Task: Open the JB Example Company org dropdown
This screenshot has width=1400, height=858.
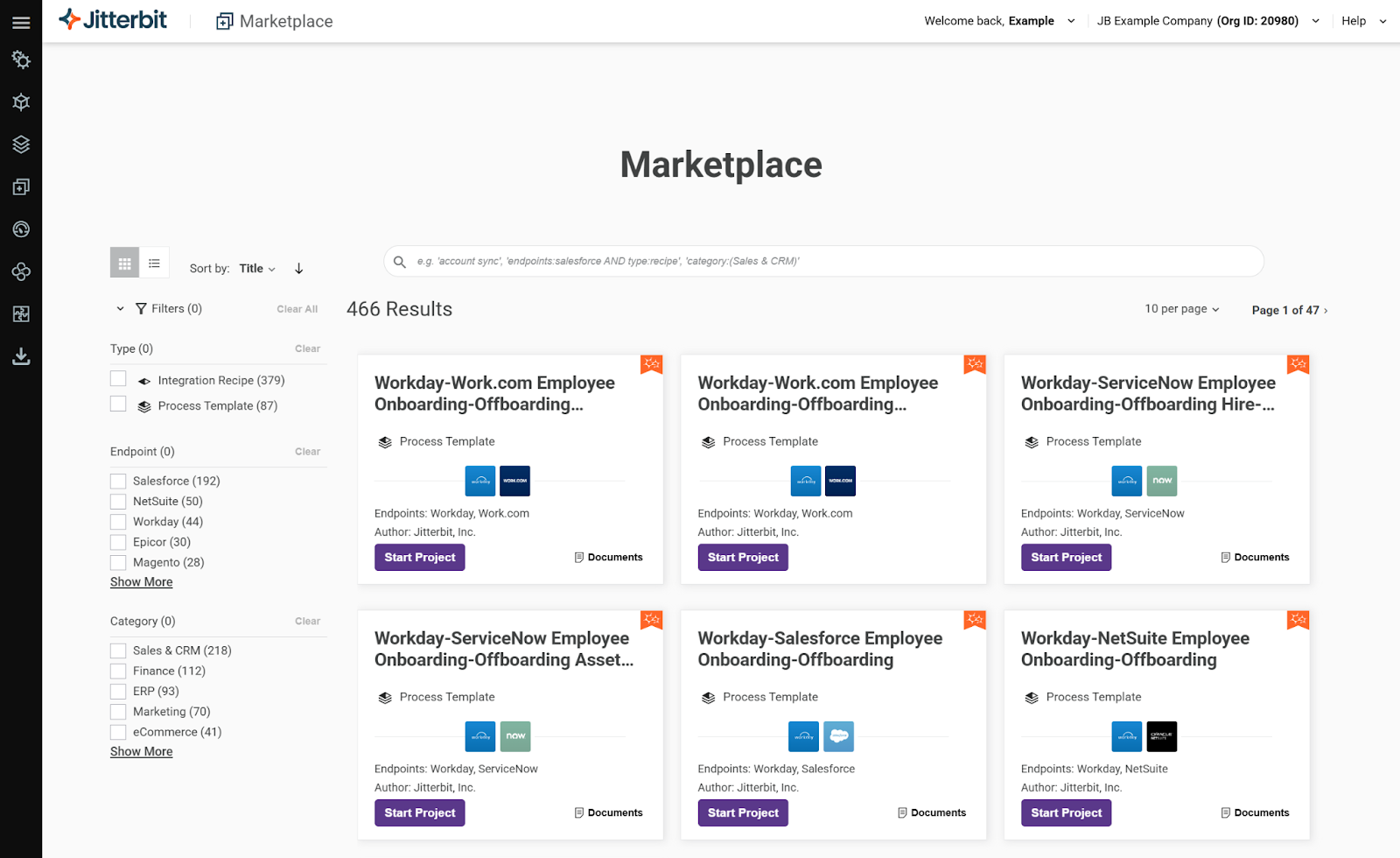Action: pos(1208,21)
